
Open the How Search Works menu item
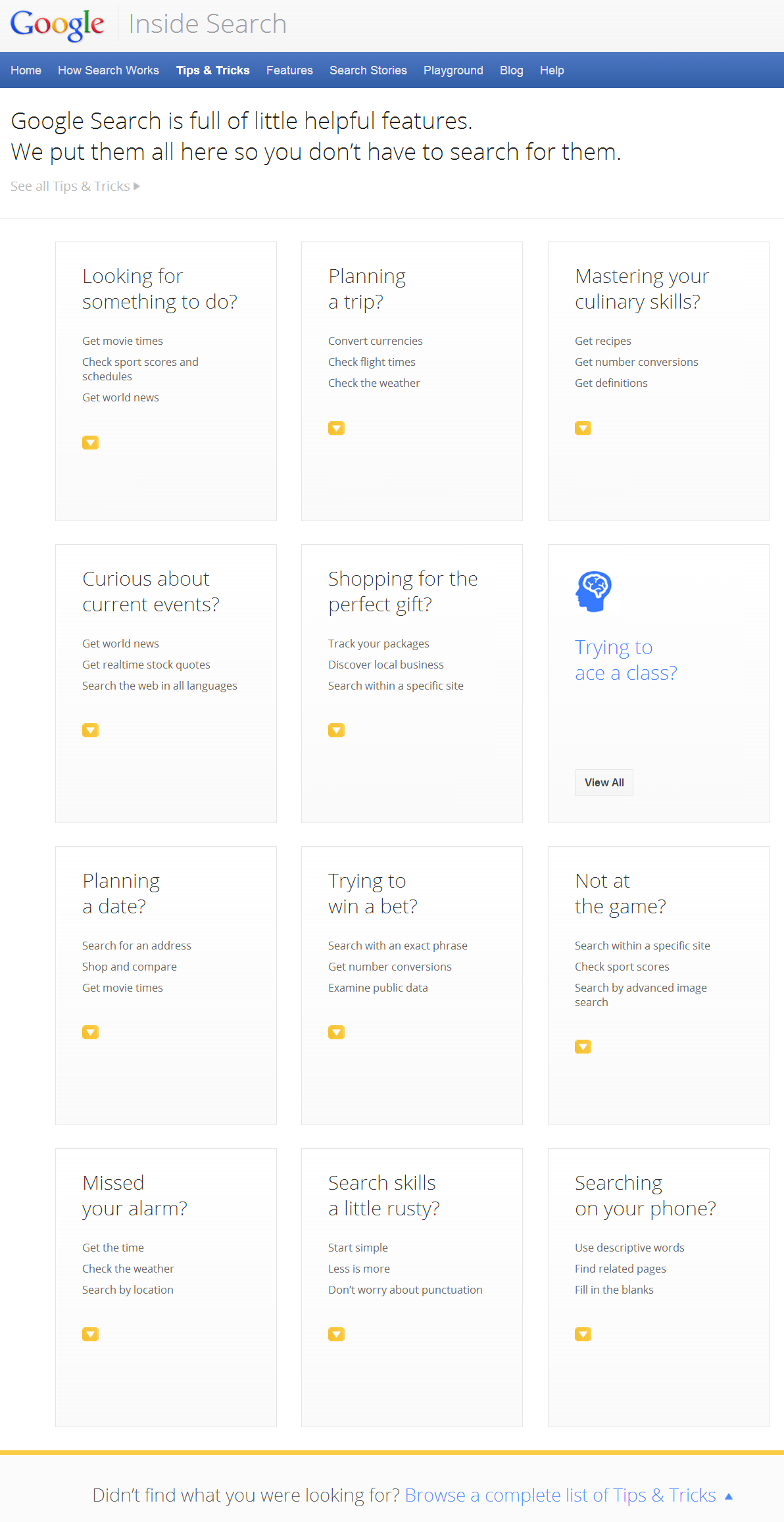click(109, 70)
